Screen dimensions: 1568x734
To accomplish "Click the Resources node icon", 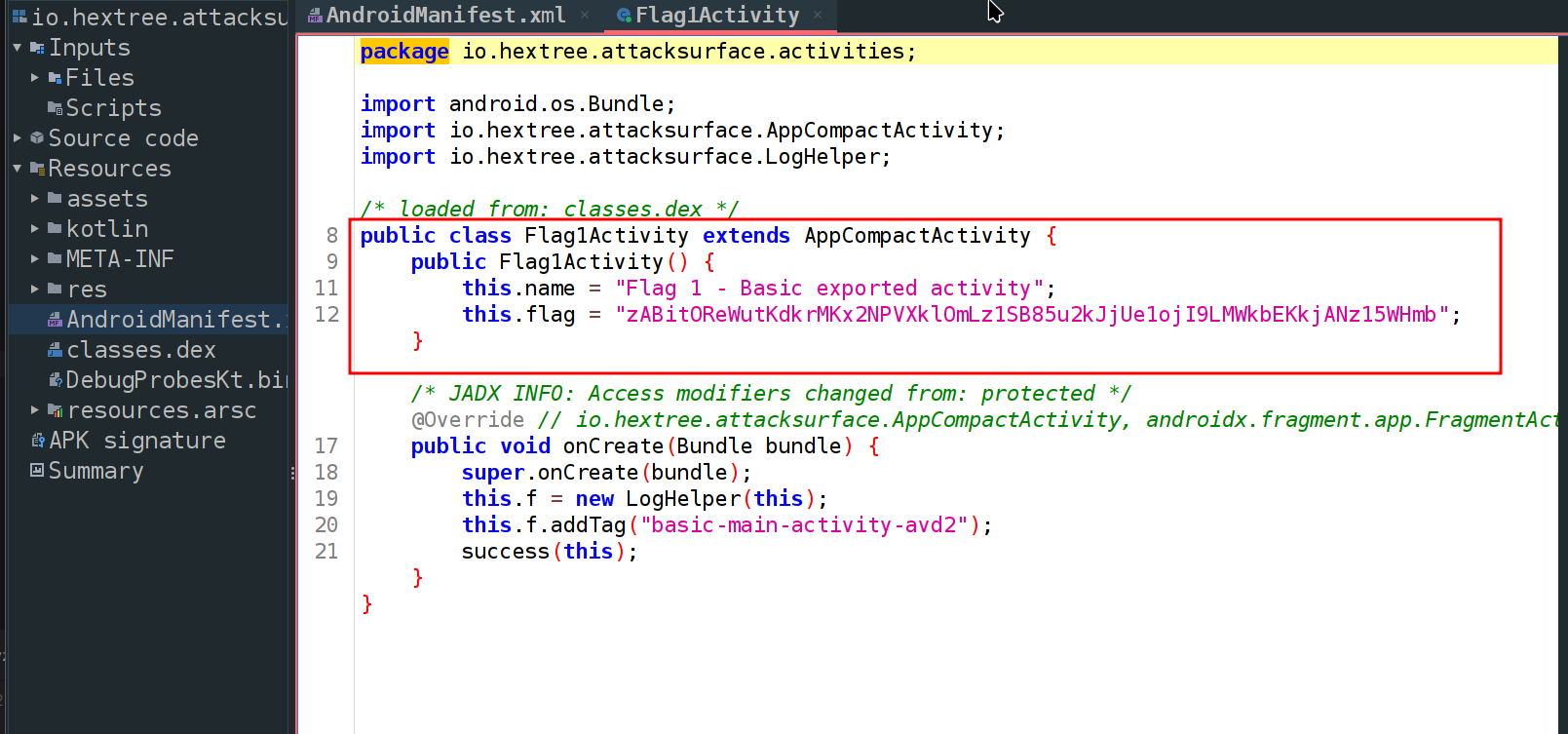I will (x=37, y=169).
